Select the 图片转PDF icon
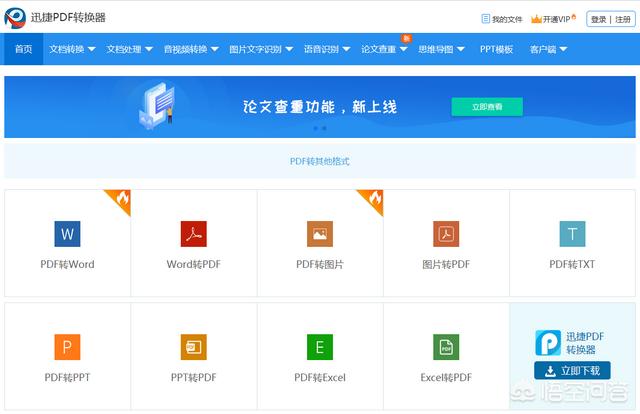 pos(446,234)
